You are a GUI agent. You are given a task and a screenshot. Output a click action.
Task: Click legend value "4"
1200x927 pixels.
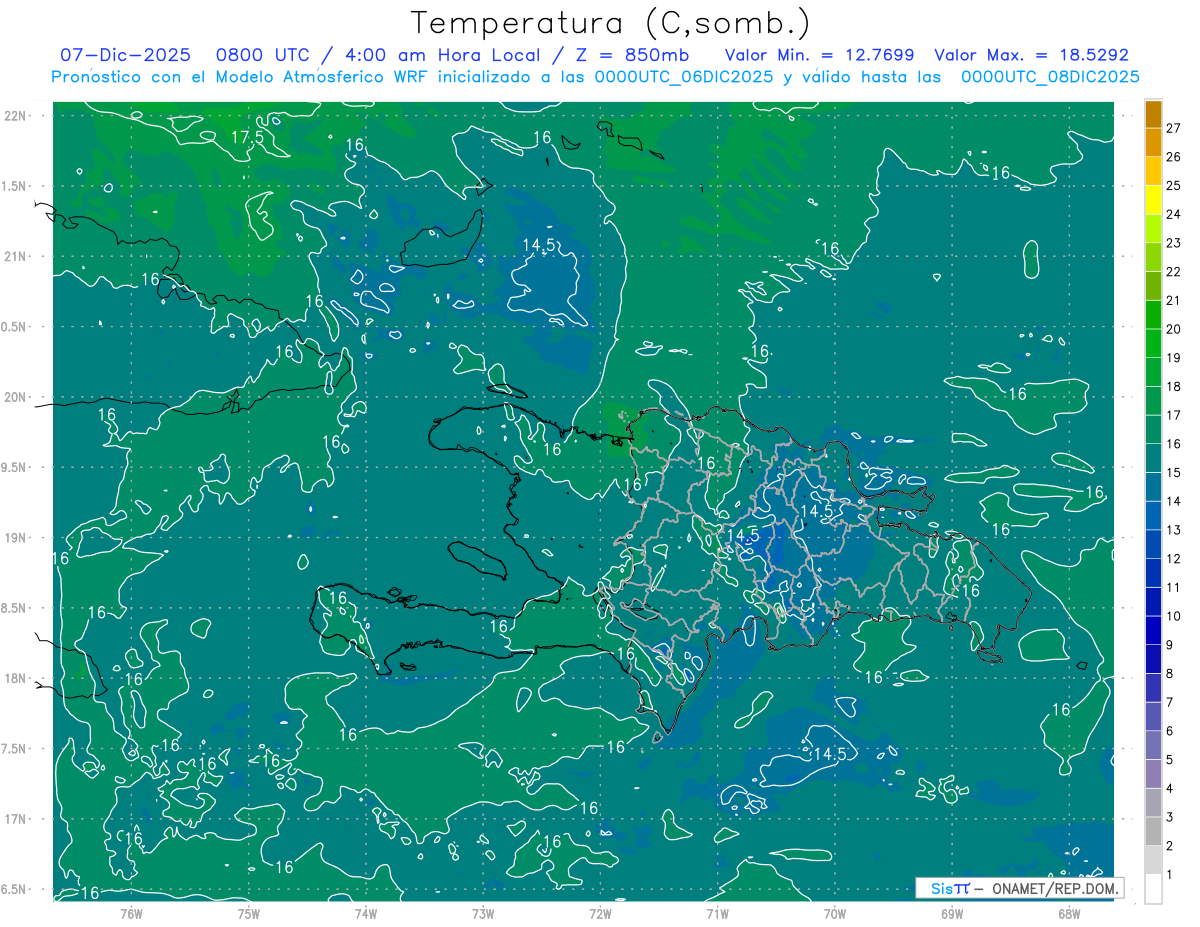[x=1169, y=789]
